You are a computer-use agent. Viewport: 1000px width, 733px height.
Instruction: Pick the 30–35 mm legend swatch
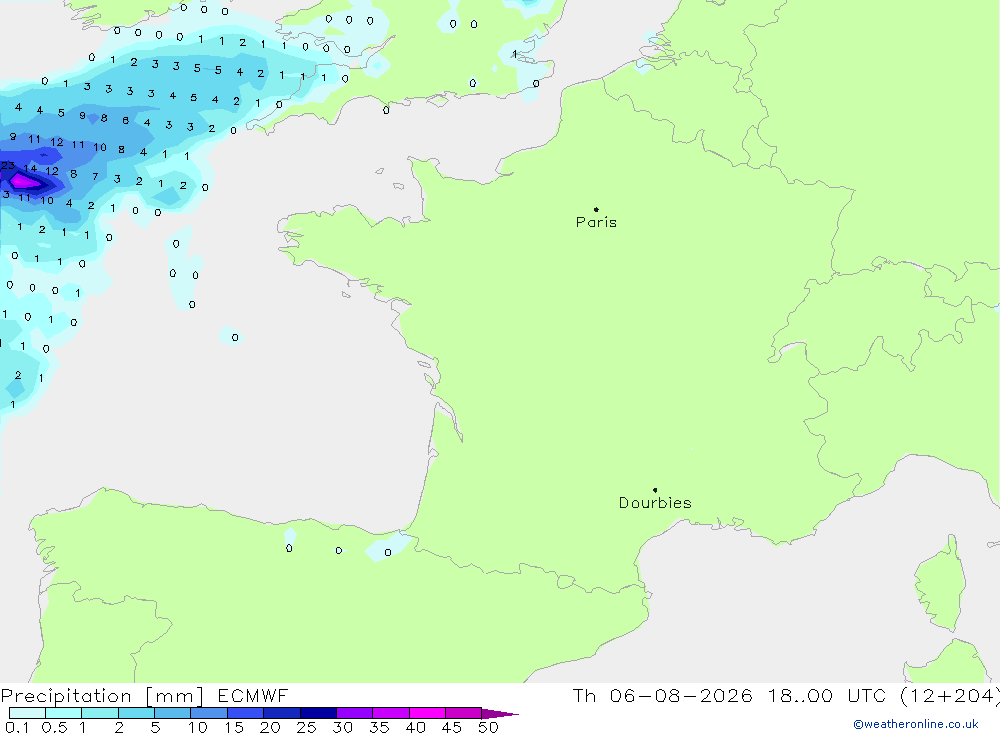tap(354, 713)
